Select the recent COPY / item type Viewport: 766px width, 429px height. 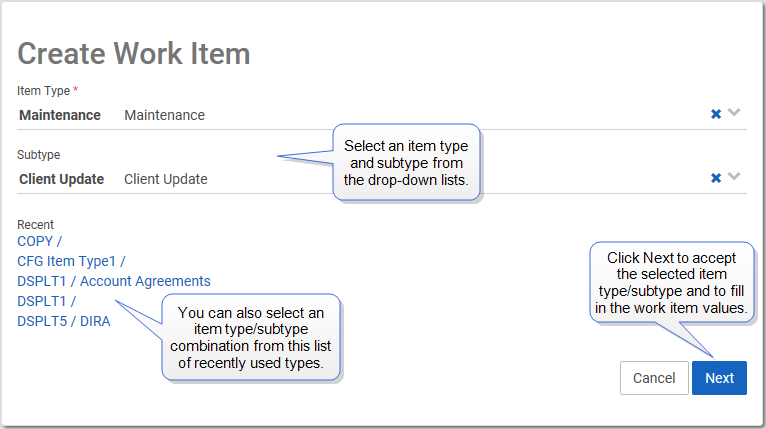pos(40,241)
